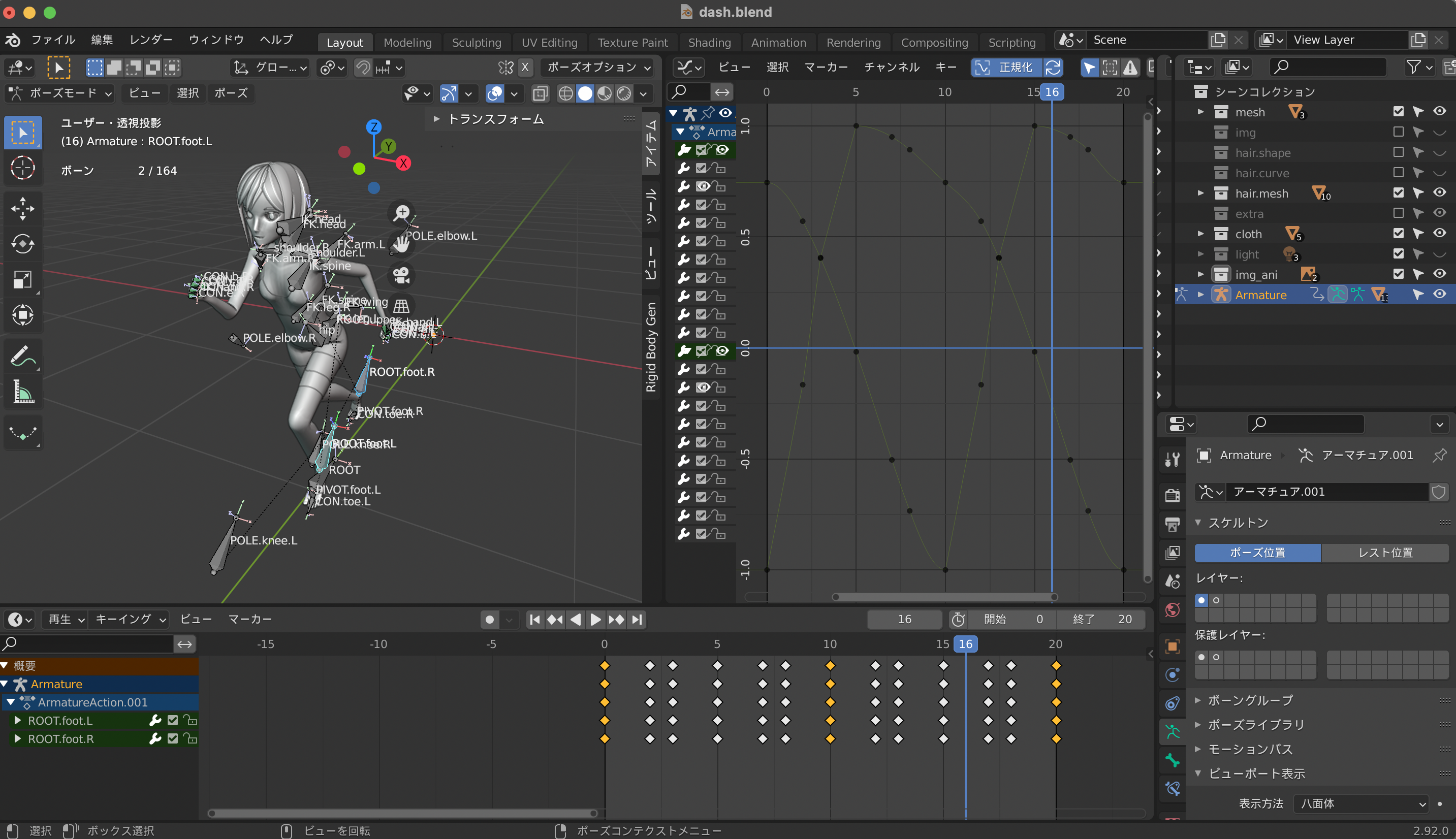Screen dimensions: 1456x839
Task: Expand ROOT.foot.L channel in dope sheet
Action: click(x=17, y=720)
